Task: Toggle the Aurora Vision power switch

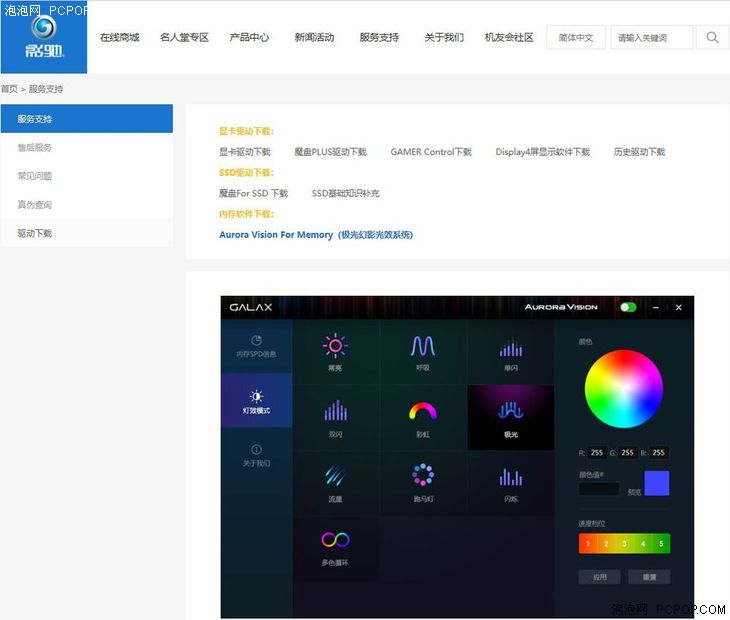Action: pos(628,307)
